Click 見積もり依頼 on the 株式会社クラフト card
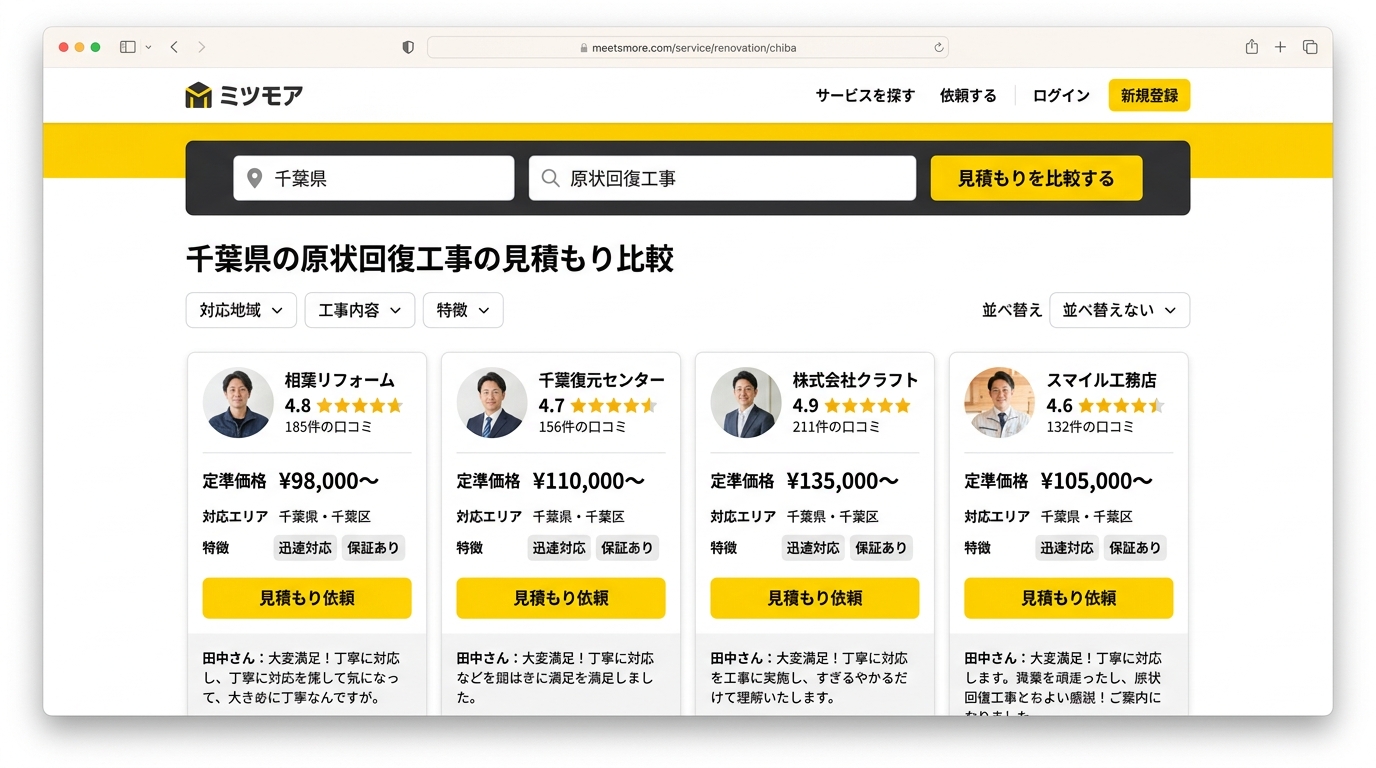 [815, 598]
